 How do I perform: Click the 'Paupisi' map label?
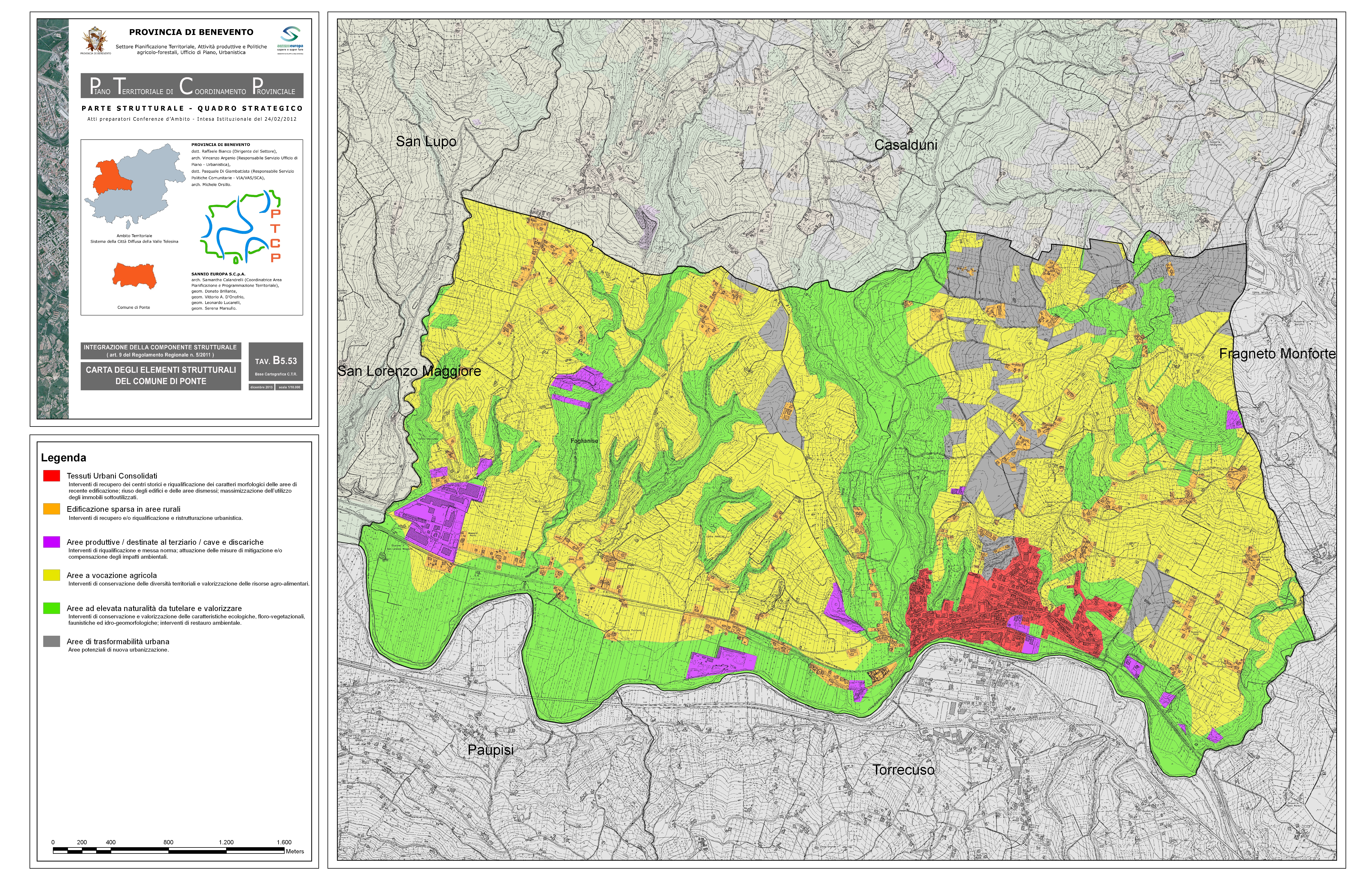pyautogui.click(x=491, y=750)
